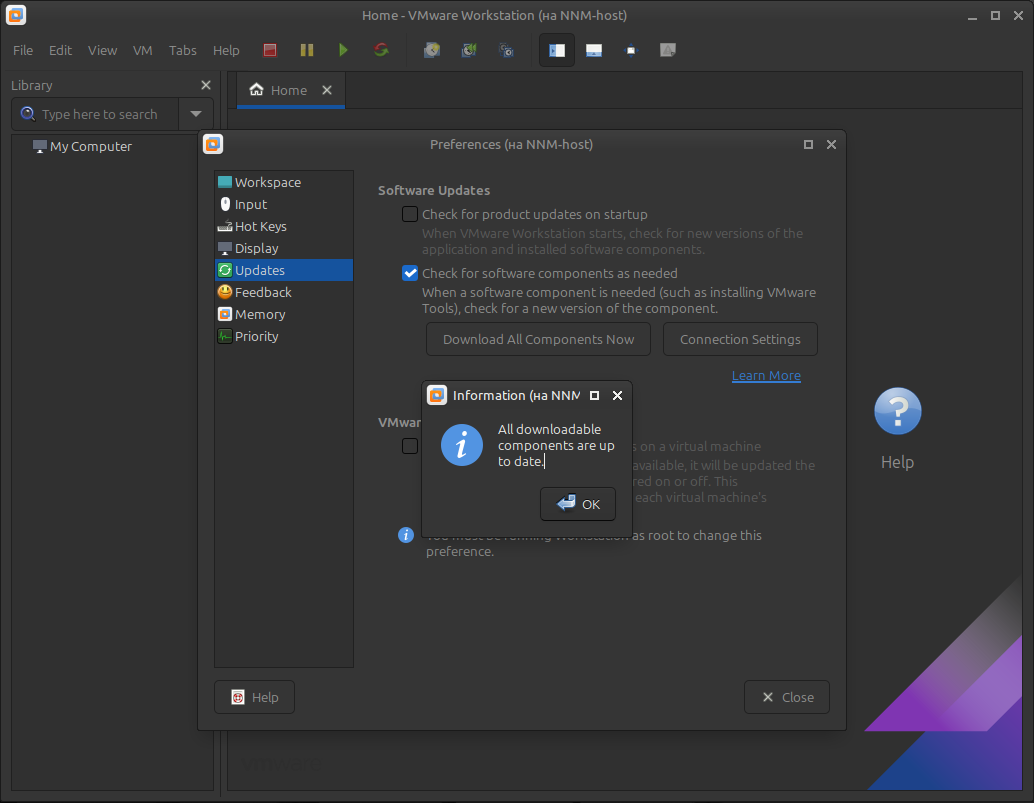
Task: Click the Connection Settings button
Action: pyautogui.click(x=740, y=339)
